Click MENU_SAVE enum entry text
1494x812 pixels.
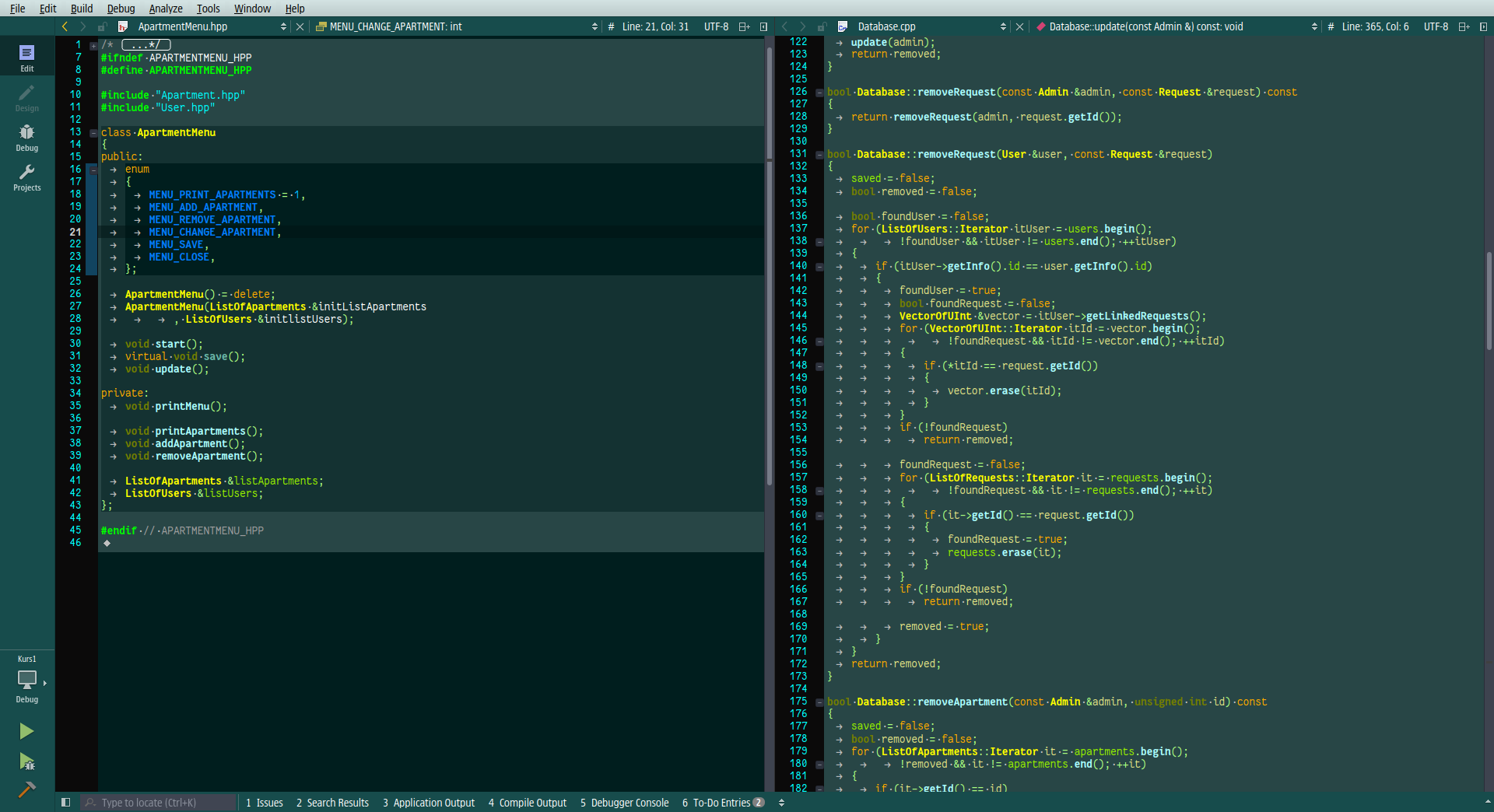[176, 244]
